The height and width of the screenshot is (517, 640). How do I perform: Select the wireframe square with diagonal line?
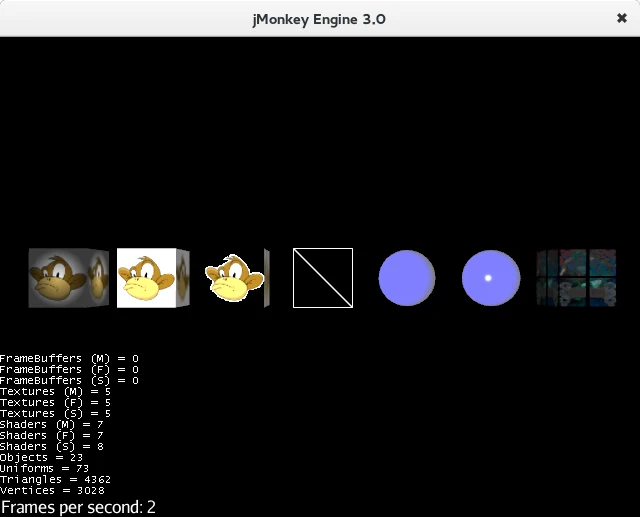(x=322, y=278)
